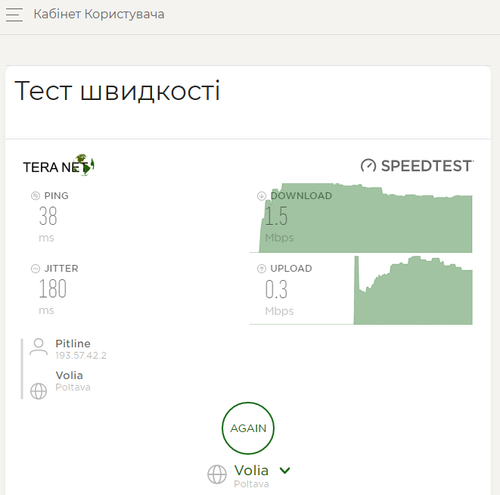
Task: Click the DOWNLOAD label
Action: [x=301, y=196]
